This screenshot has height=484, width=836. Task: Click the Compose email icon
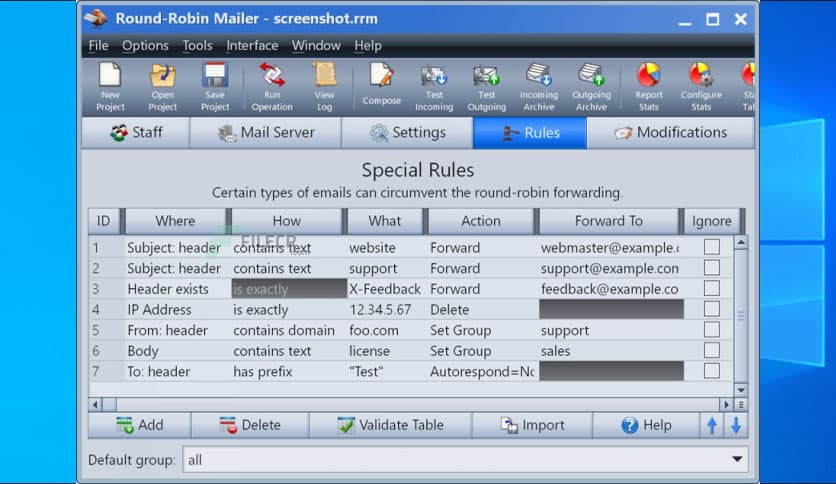click(381, 78)
